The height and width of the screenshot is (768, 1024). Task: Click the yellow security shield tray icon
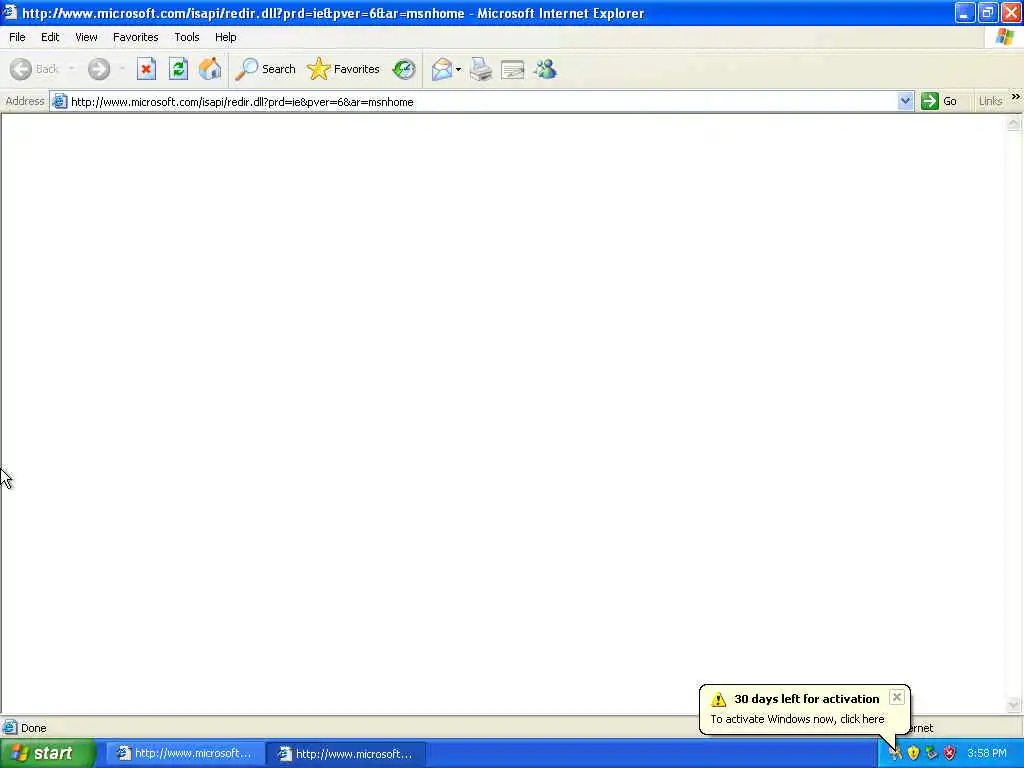pos(913,753)
